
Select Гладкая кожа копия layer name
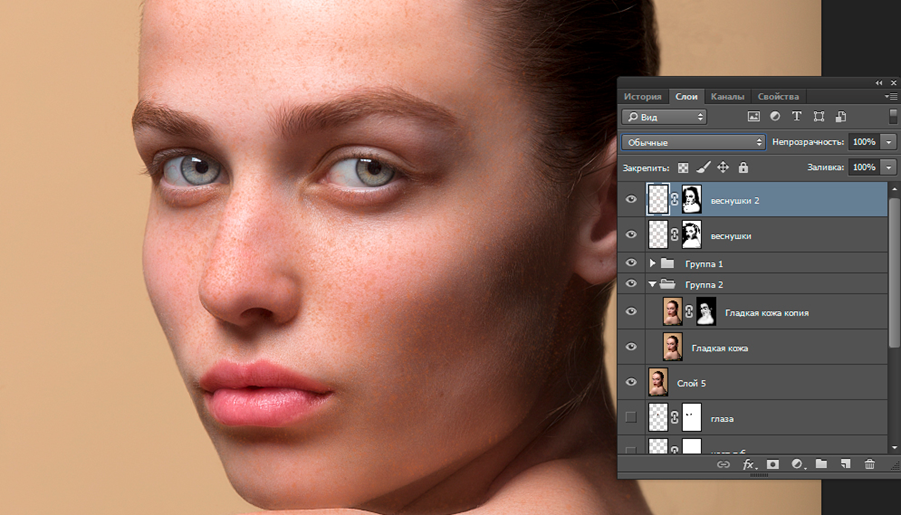point(767,313)
